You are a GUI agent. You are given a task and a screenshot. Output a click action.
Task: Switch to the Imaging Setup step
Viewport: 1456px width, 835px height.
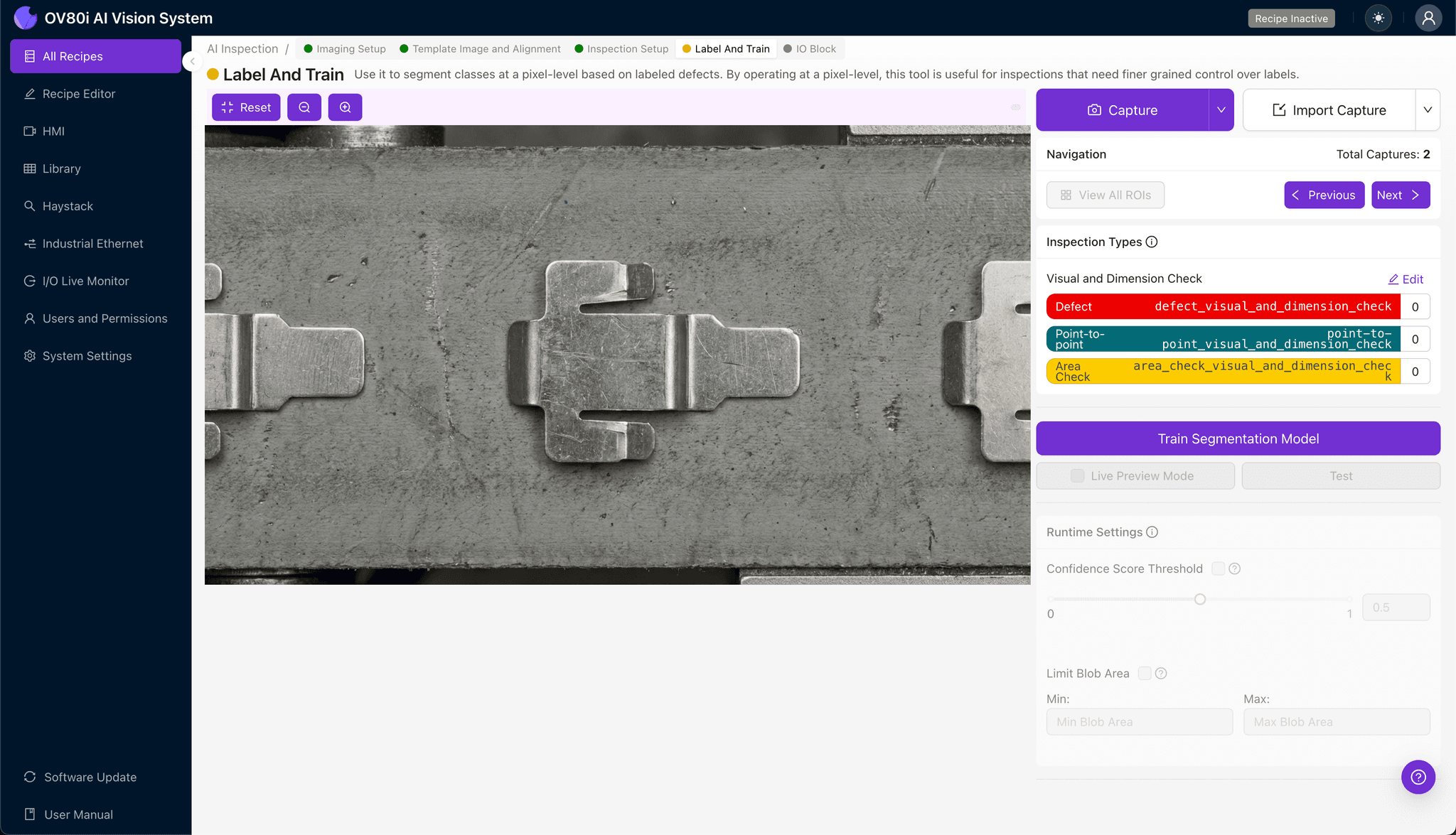350,48
